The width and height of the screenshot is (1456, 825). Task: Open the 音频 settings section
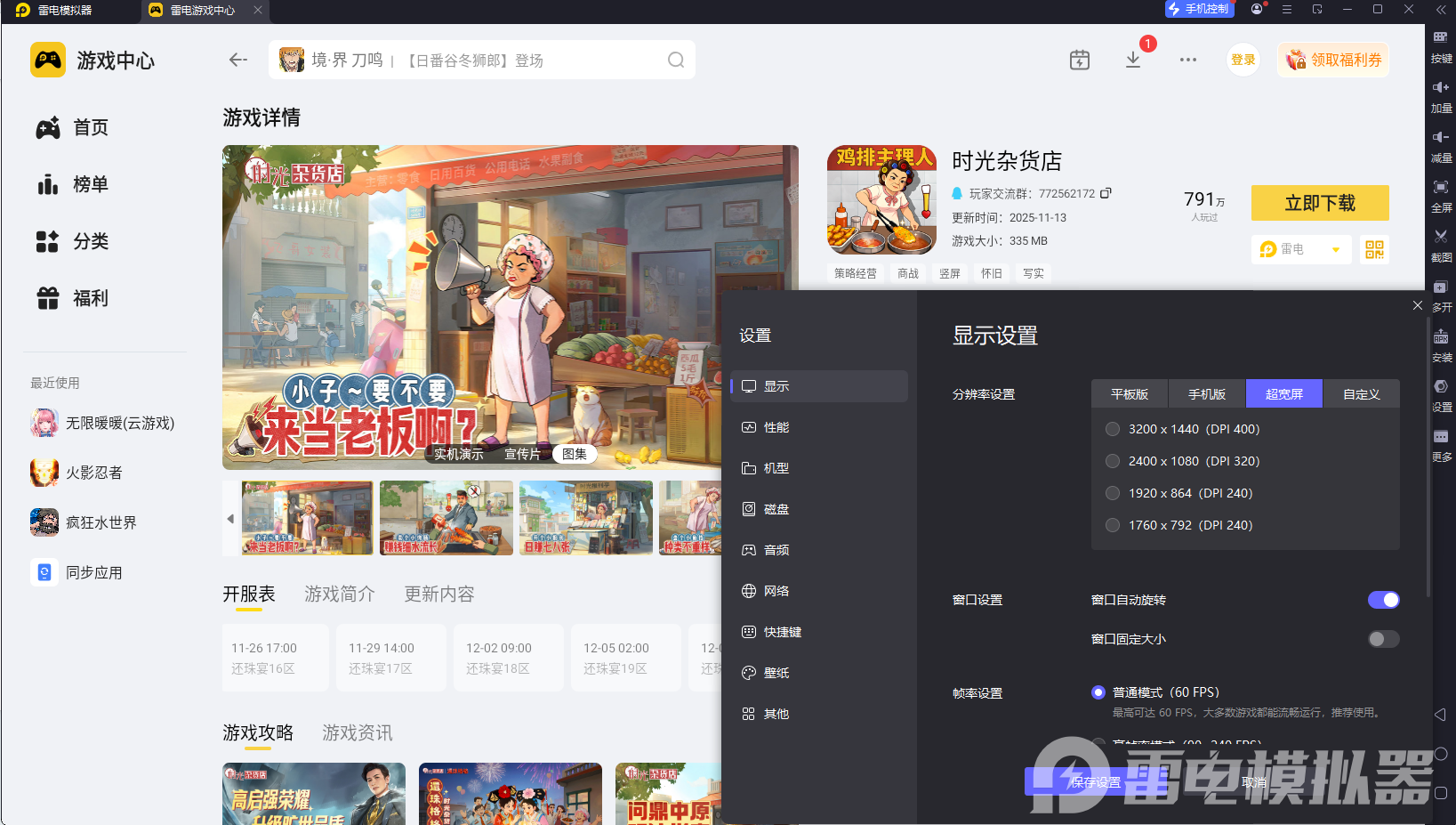pos(819,550)
